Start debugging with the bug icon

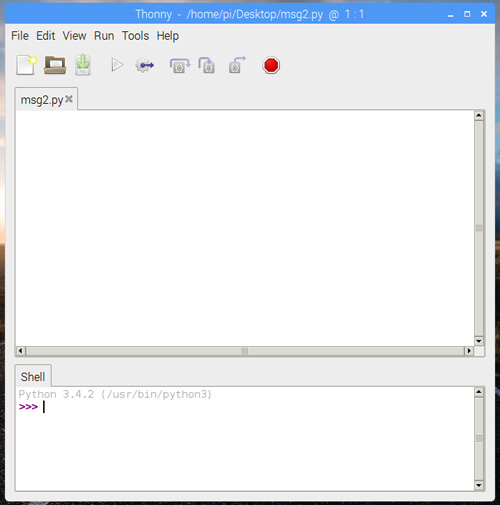coord(145,65)
